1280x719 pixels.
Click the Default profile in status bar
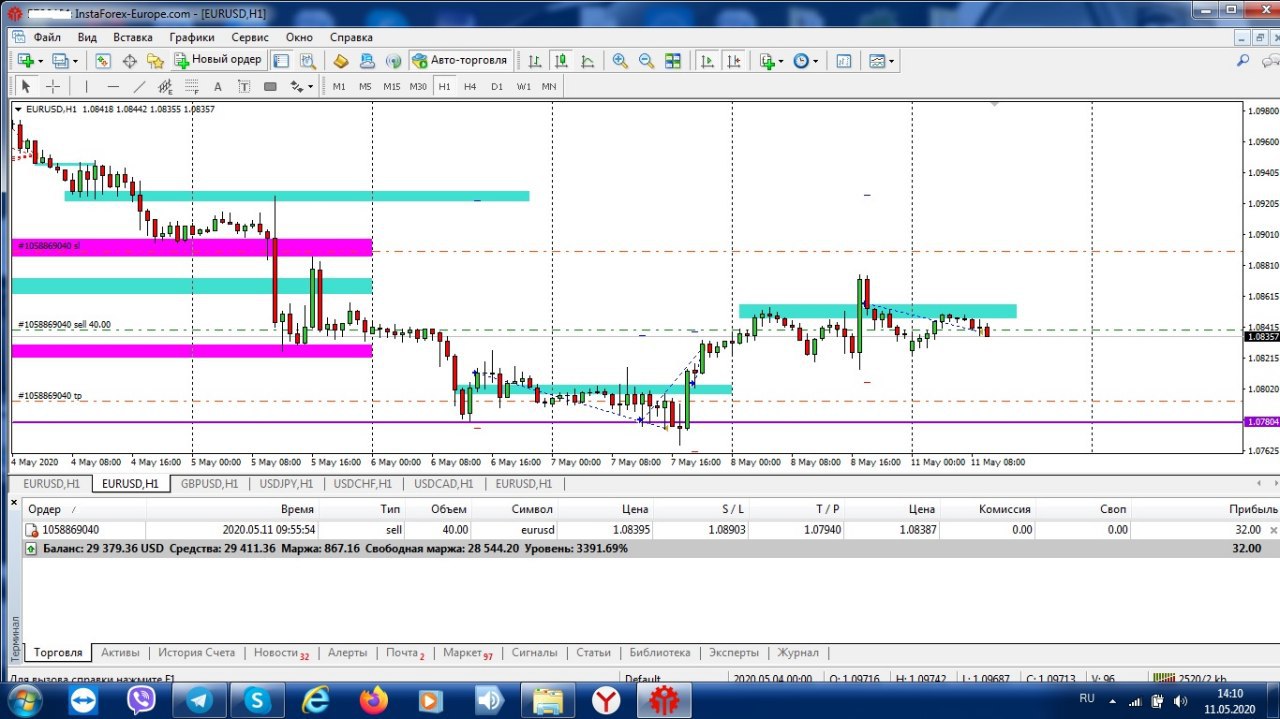point(643,678)
